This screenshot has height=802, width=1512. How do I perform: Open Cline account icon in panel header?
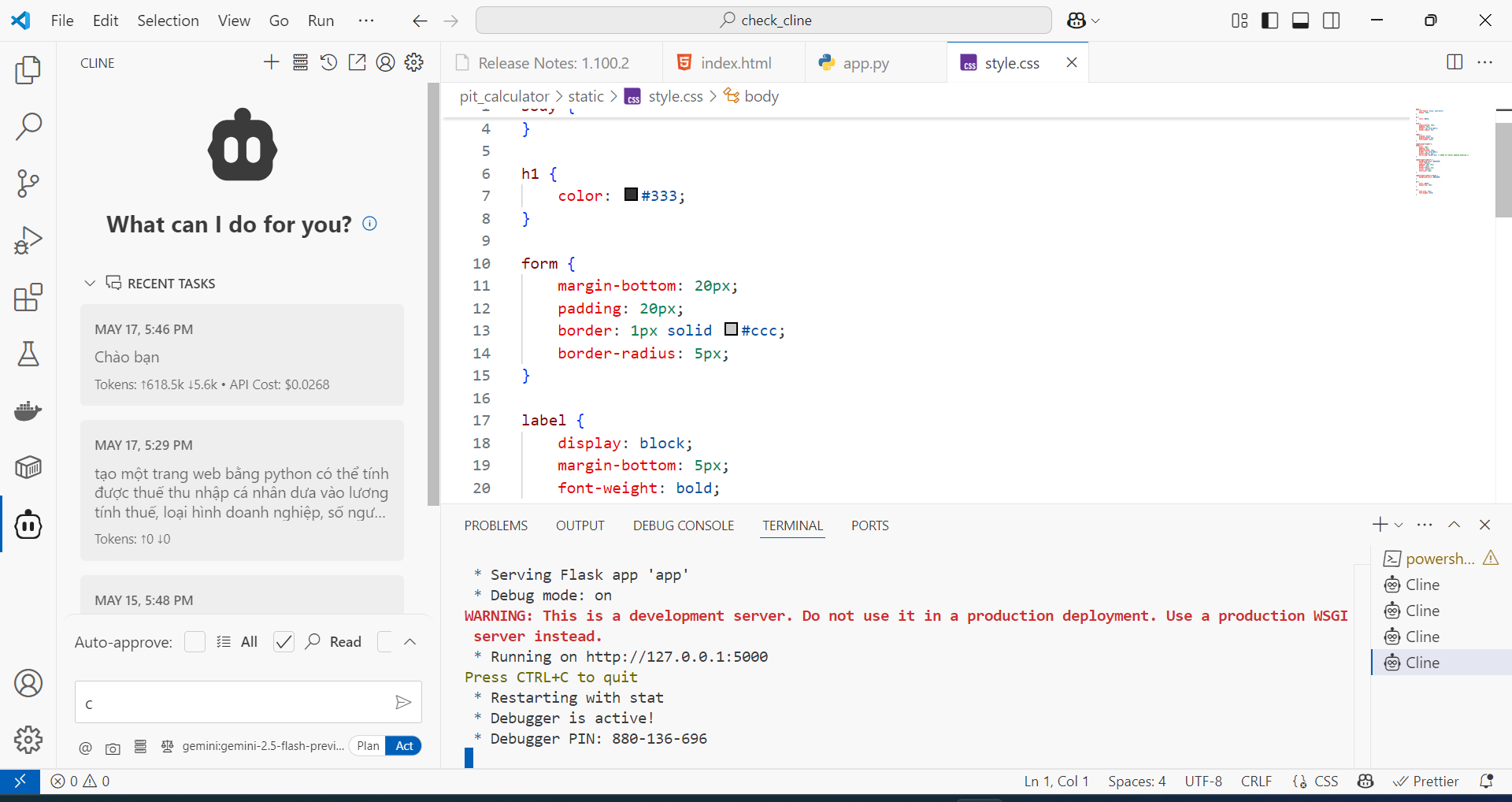(385, 62)
